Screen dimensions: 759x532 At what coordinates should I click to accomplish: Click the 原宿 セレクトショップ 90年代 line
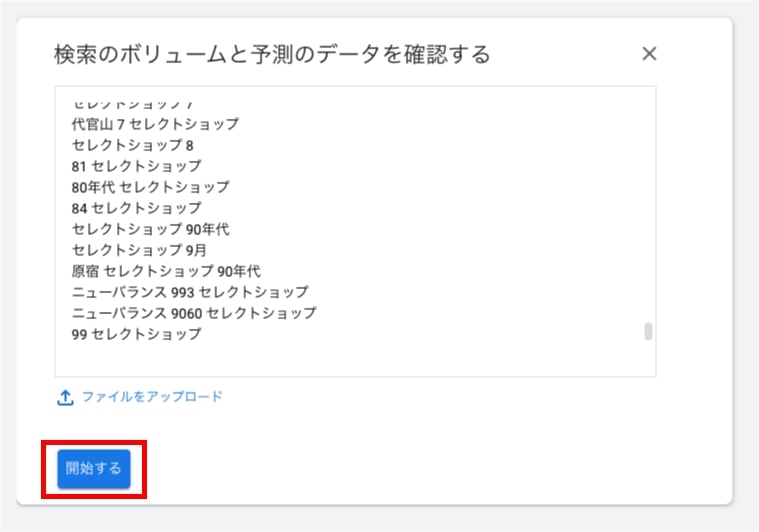(x=166, y=271)
